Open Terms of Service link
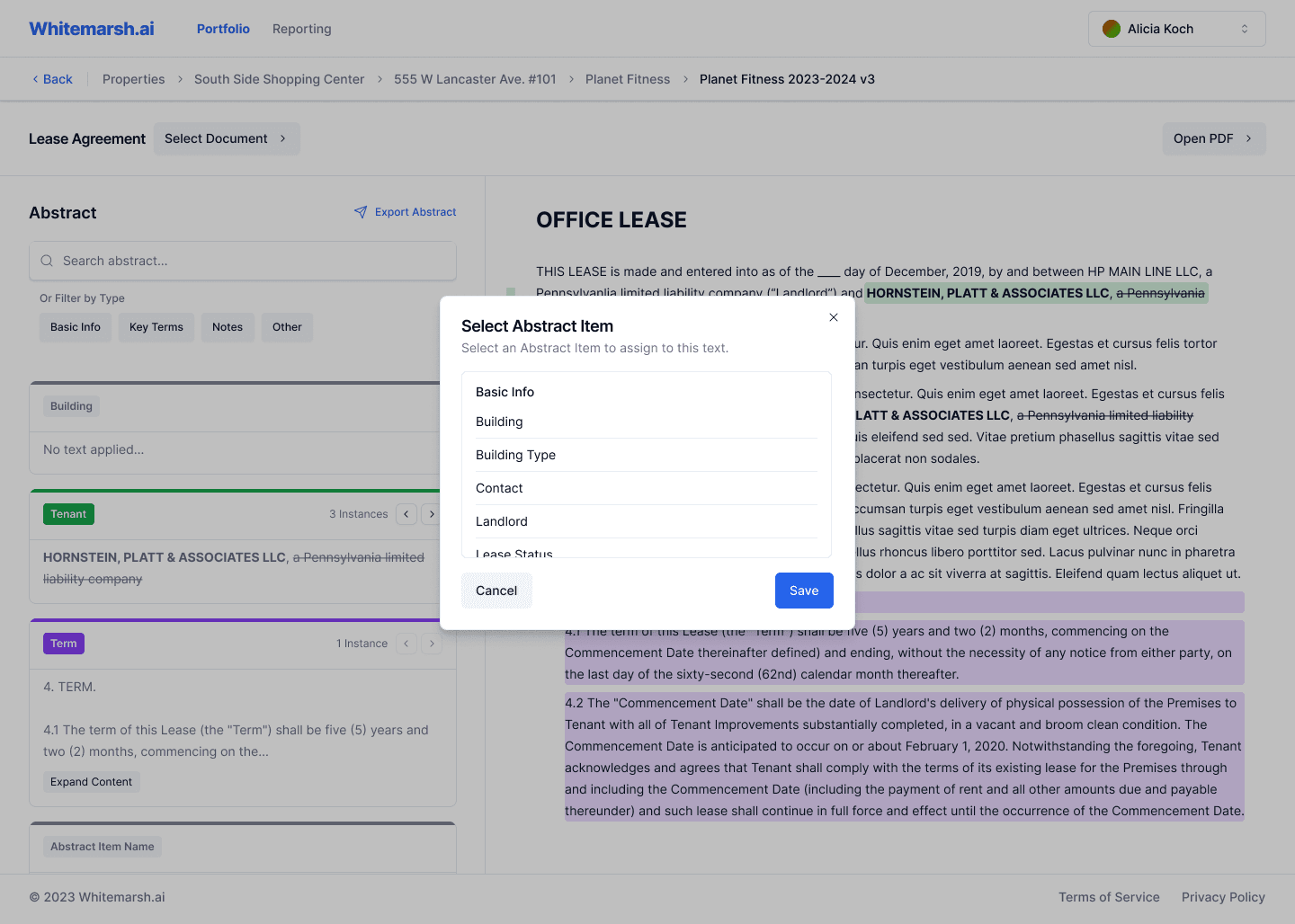The height and width of the screenshot is (924, 1295). click(x=1109, y=897)
